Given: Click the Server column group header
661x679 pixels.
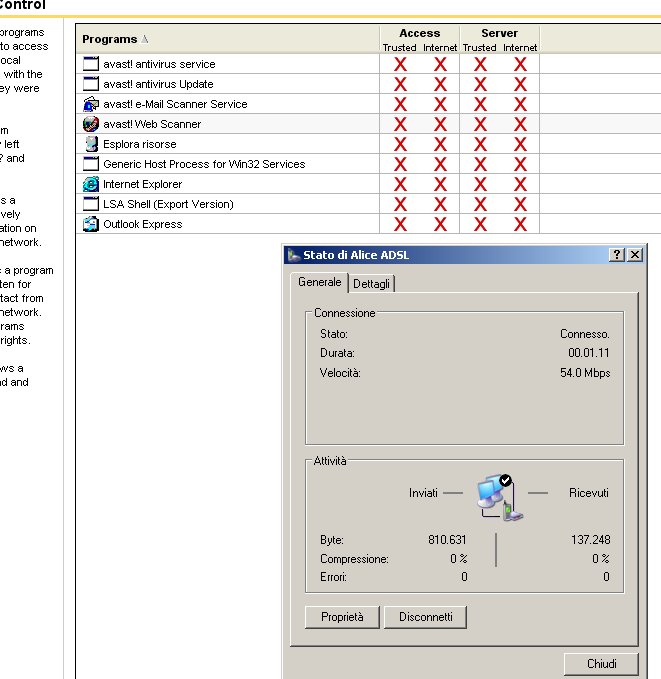Looking at the screenshot, I should (499, 33).
